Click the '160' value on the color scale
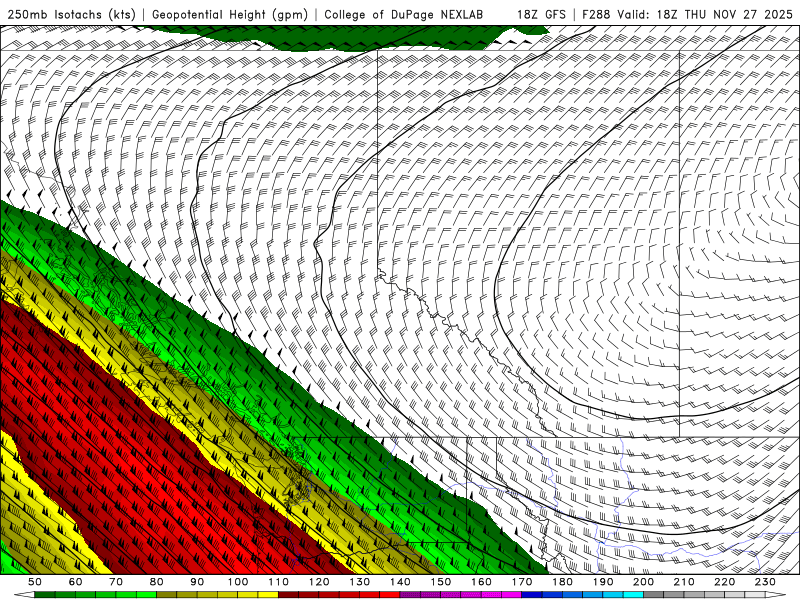 [x=481, y=582]
